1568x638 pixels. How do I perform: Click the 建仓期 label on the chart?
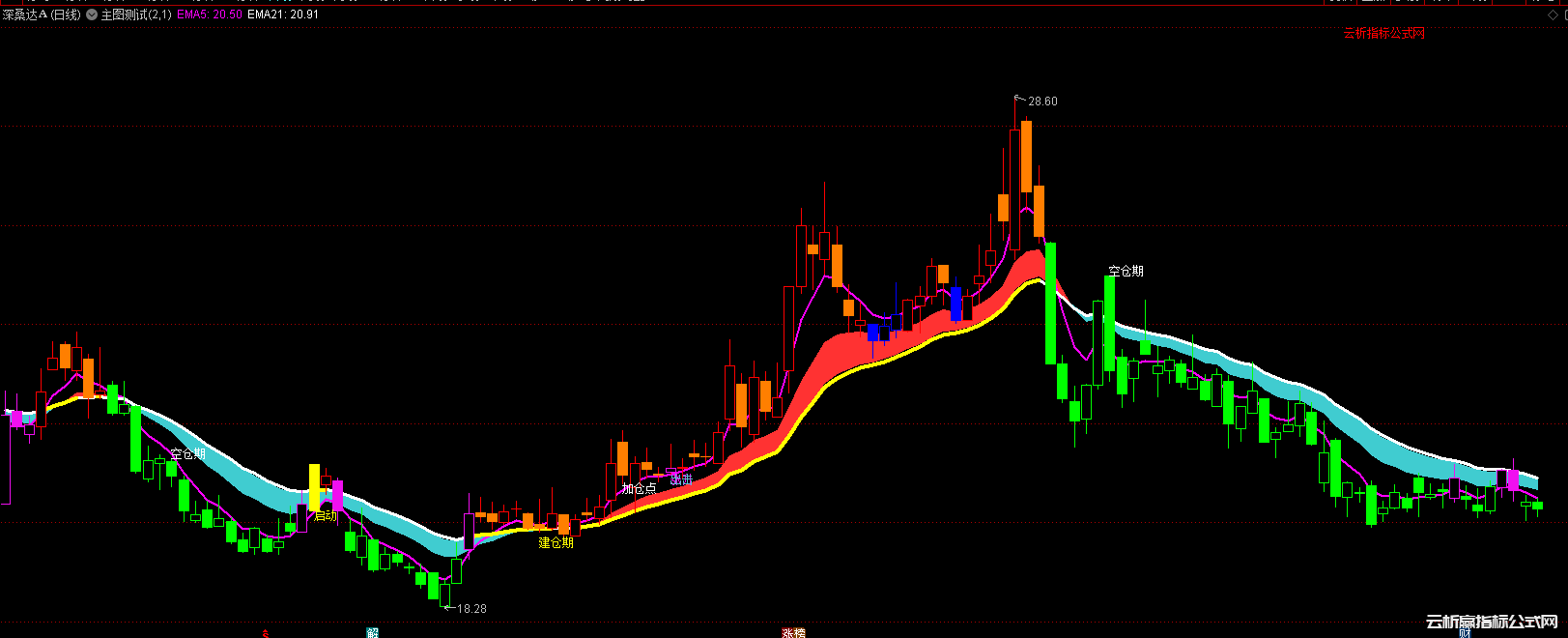(x=556, y=543)
